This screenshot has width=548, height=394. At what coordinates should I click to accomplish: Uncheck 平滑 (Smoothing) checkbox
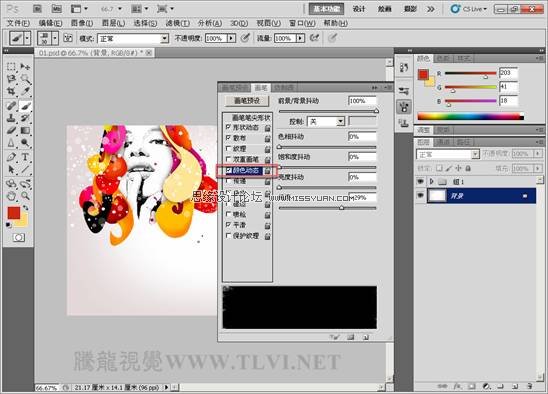coord(228,224)
